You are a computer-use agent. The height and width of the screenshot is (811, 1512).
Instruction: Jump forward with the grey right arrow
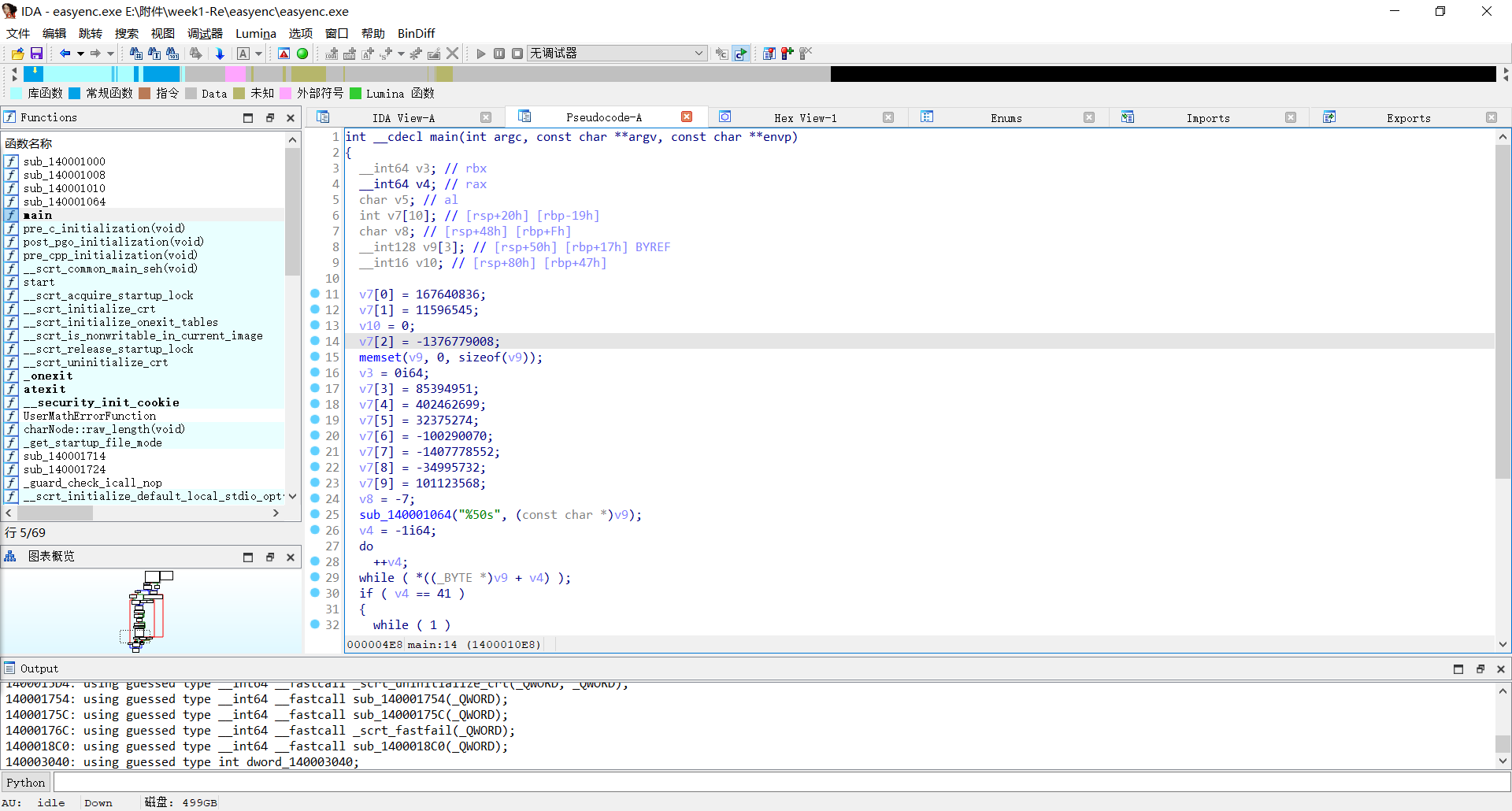point(95,54)
